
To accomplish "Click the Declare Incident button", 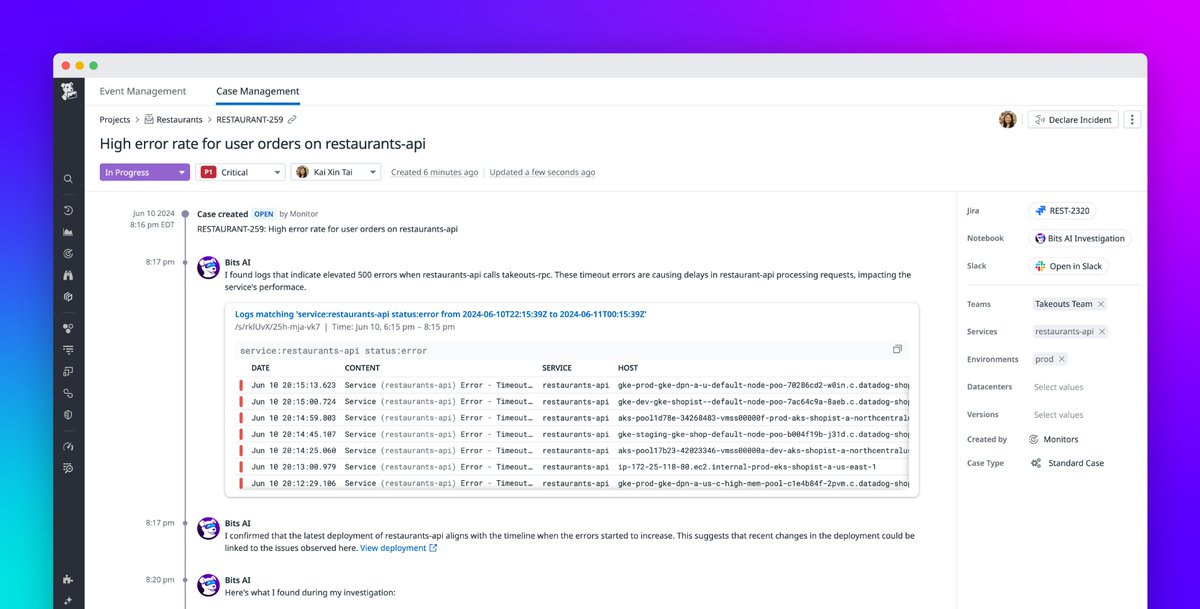I will pos(1072,119).
